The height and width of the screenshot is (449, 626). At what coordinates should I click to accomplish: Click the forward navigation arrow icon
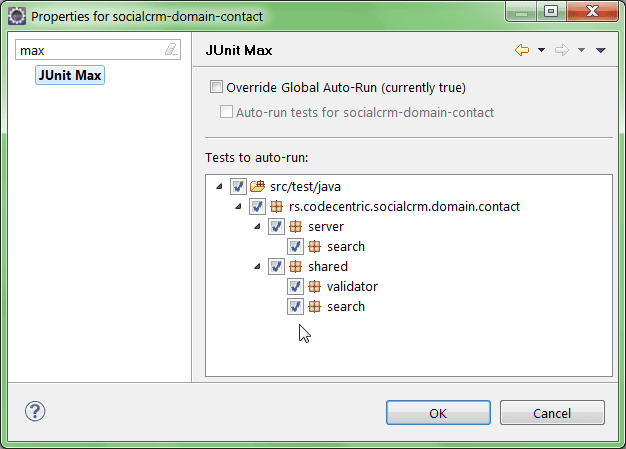[x=563, y=50]
